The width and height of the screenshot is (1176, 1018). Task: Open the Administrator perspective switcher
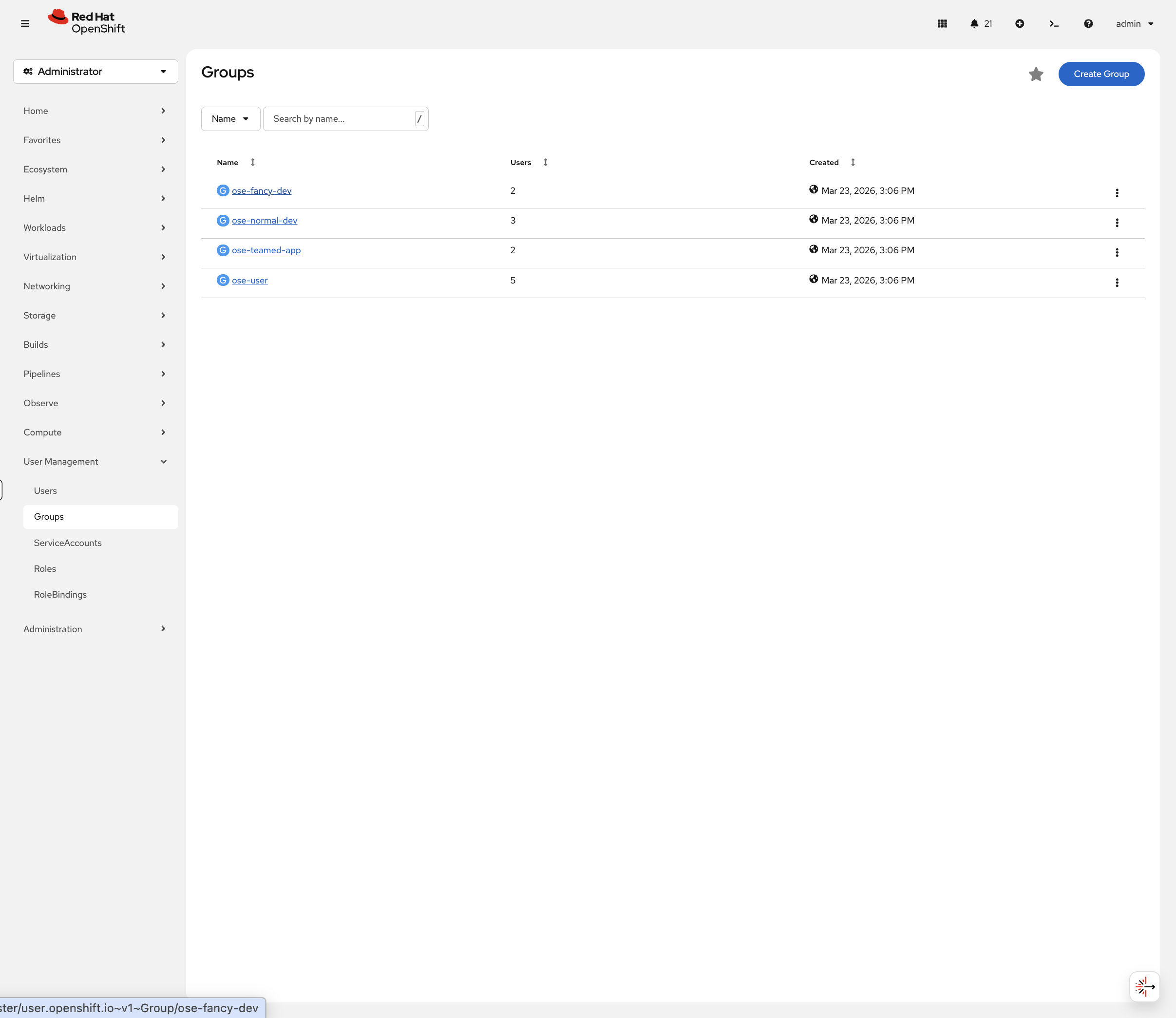[95, 72]
